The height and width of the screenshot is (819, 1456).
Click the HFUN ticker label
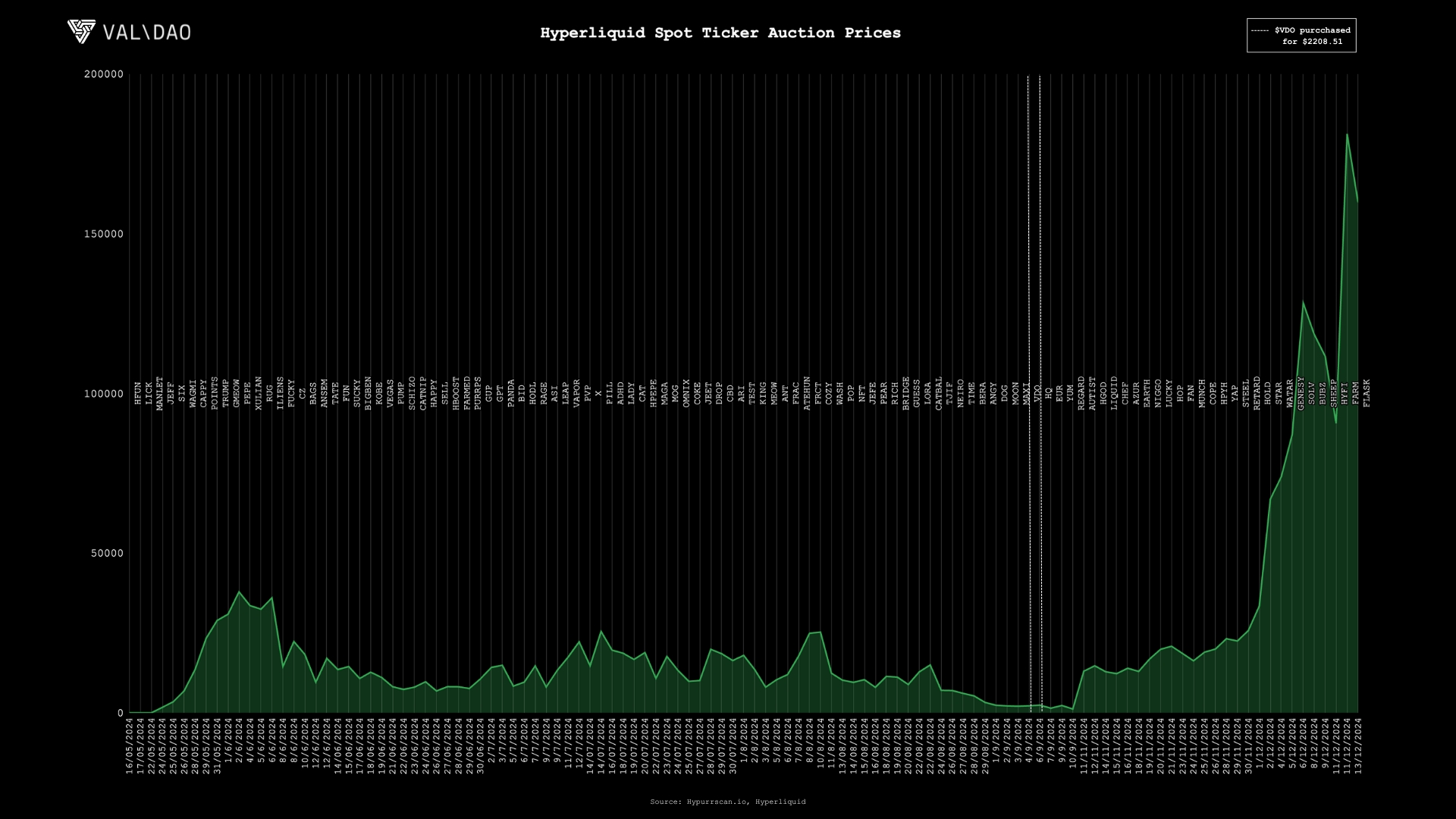138,394
